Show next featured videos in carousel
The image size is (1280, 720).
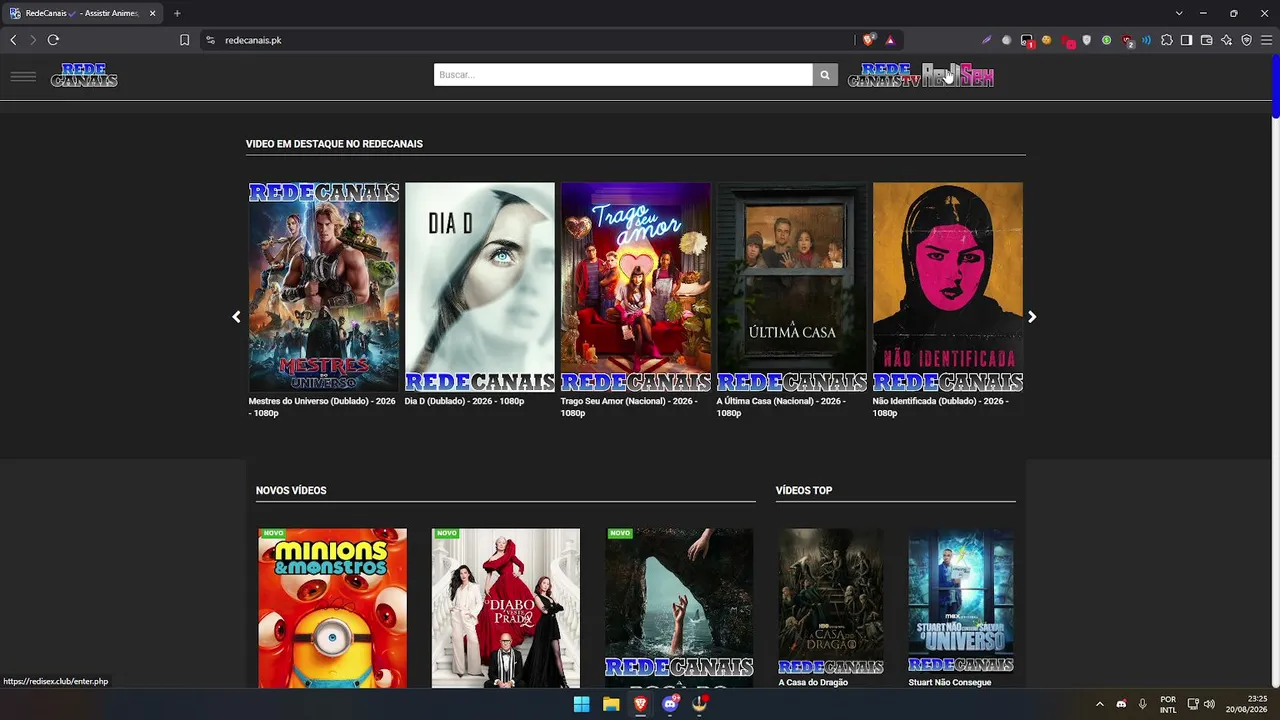click(1032, 317)
